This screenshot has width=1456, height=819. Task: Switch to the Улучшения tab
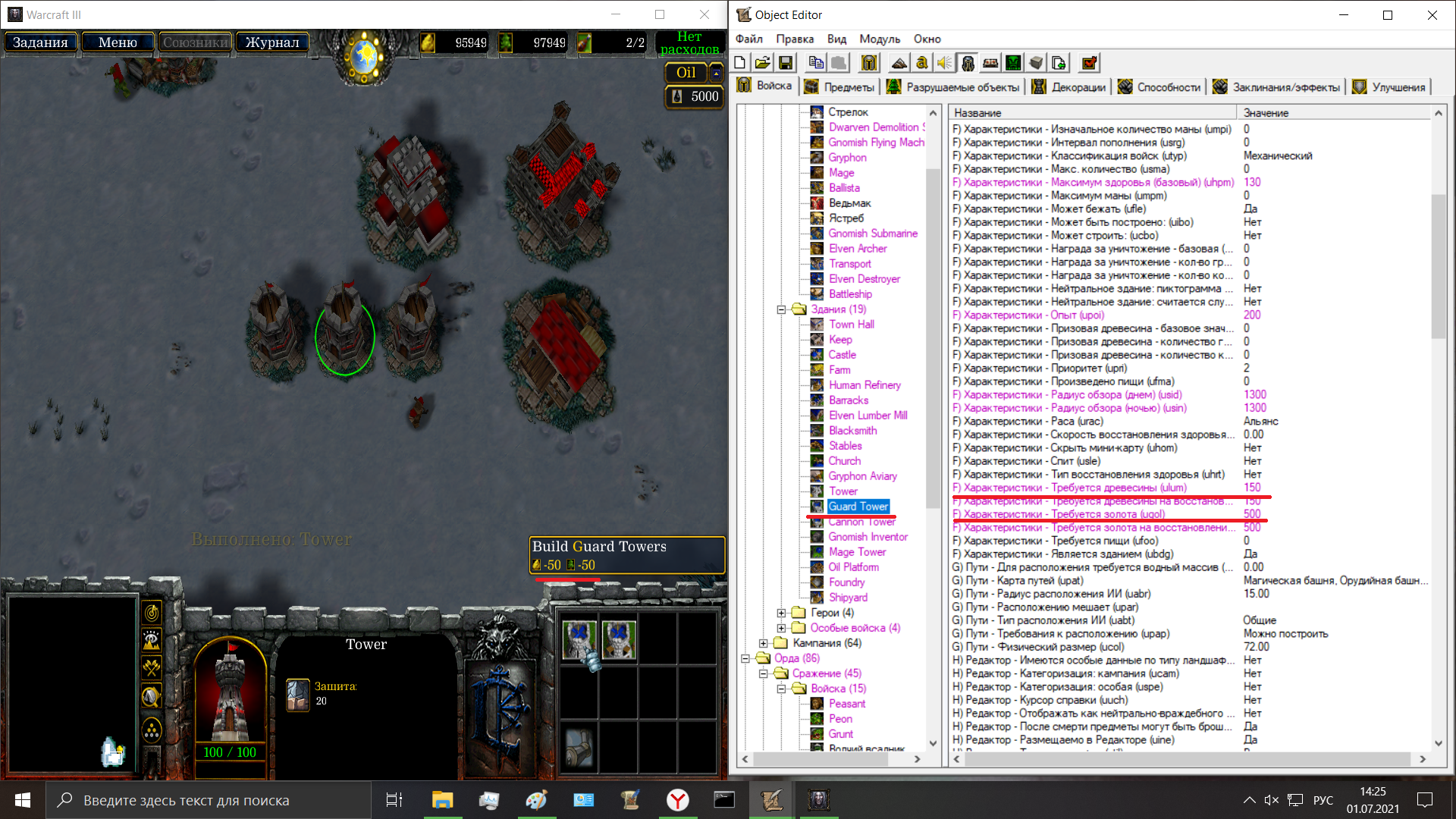click(x=1389, y=87)
